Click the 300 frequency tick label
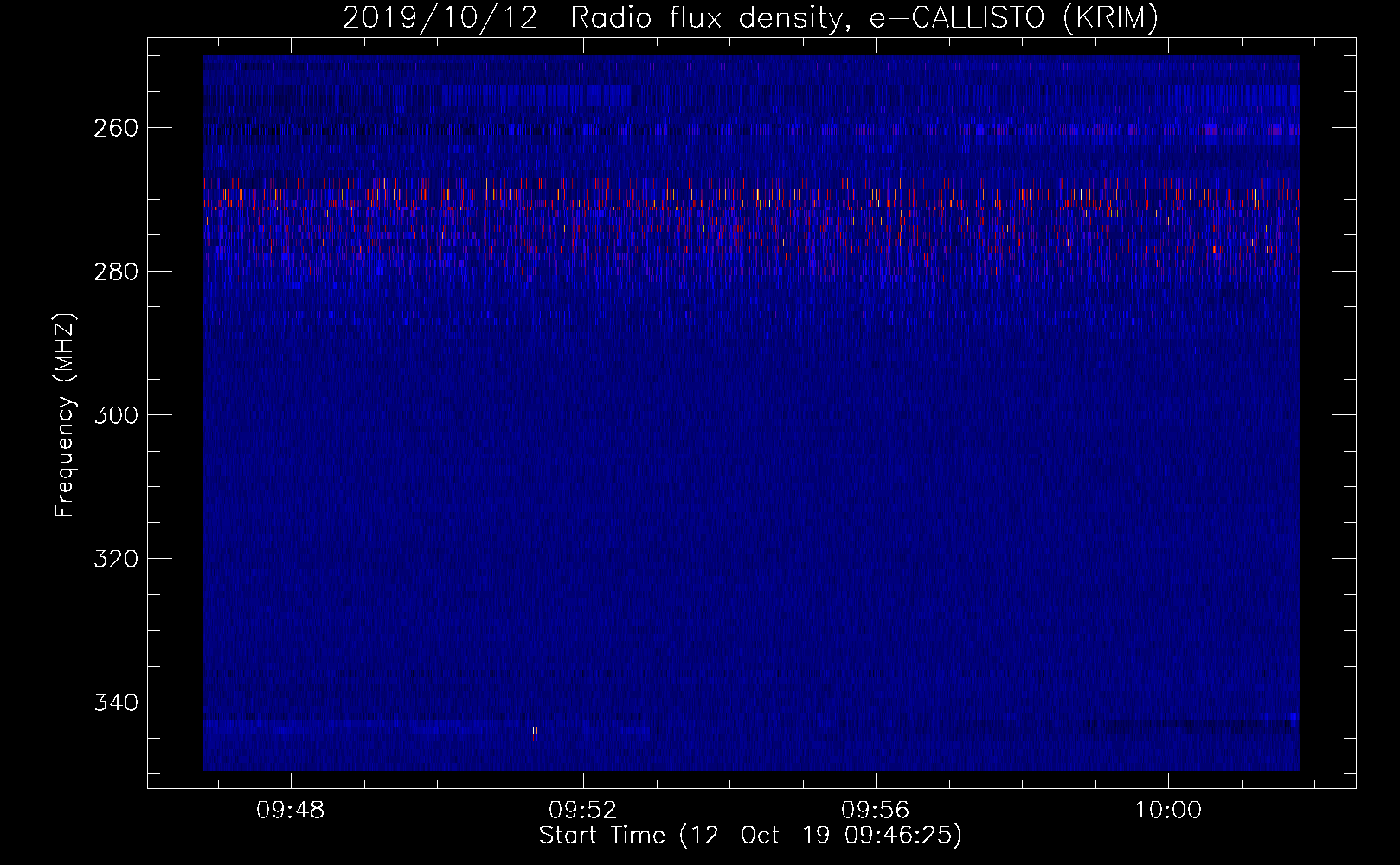This screenshot has height=865, width=1400. [116, 415]
